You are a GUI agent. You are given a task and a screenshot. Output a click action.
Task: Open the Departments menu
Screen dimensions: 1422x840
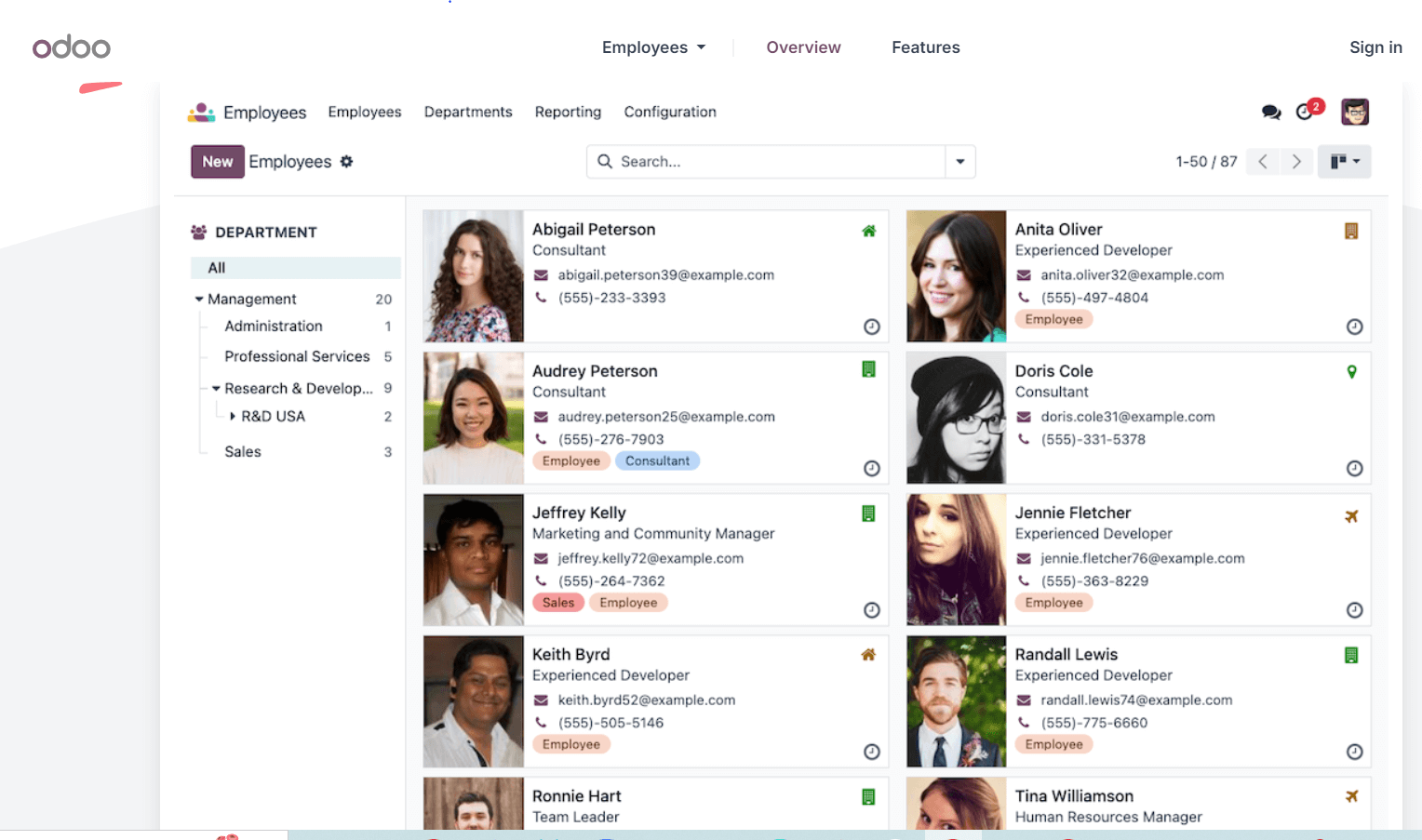tap(468, 113)
